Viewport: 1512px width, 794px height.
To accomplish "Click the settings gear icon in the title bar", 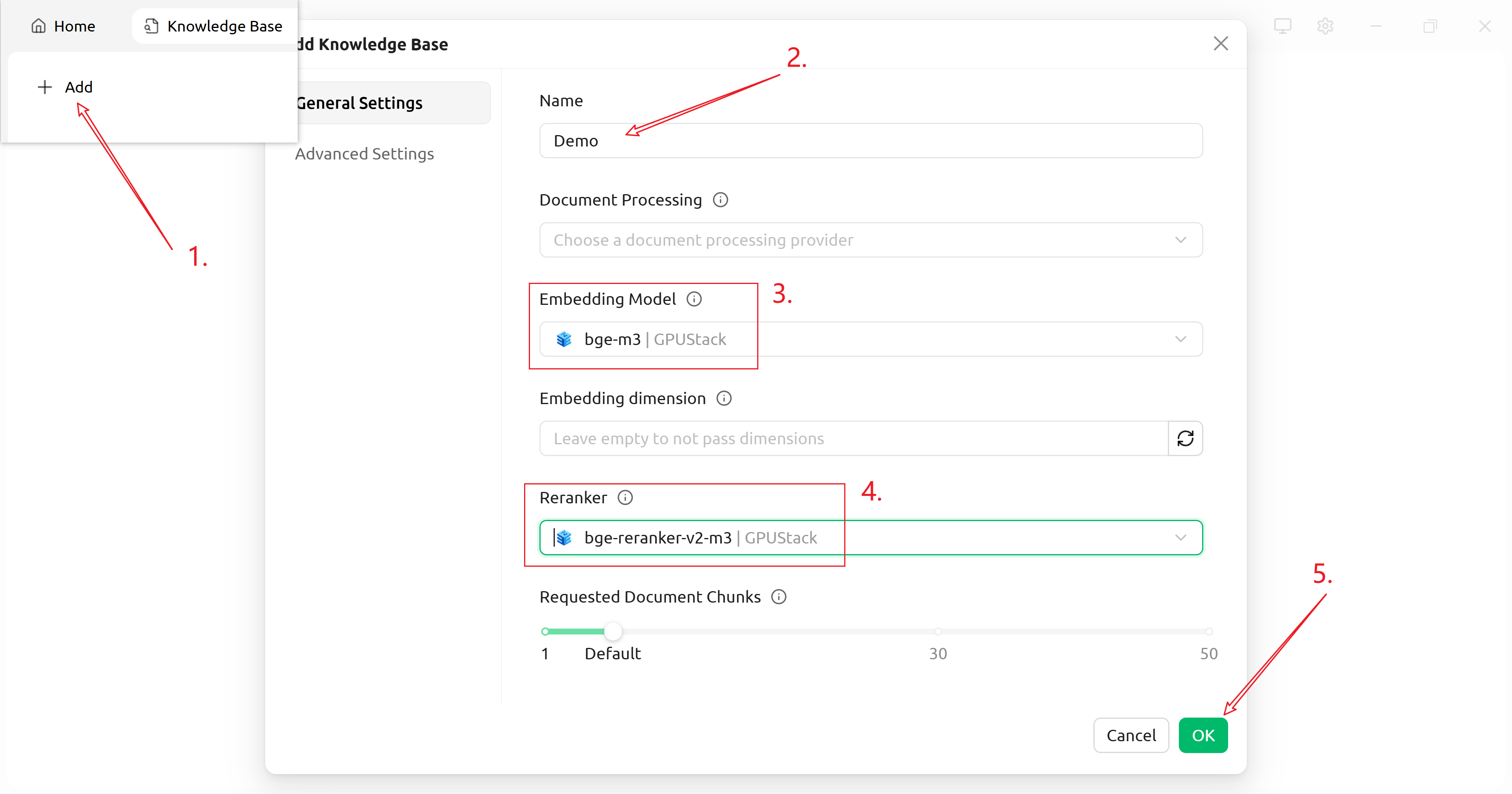I will [1325, 26].
